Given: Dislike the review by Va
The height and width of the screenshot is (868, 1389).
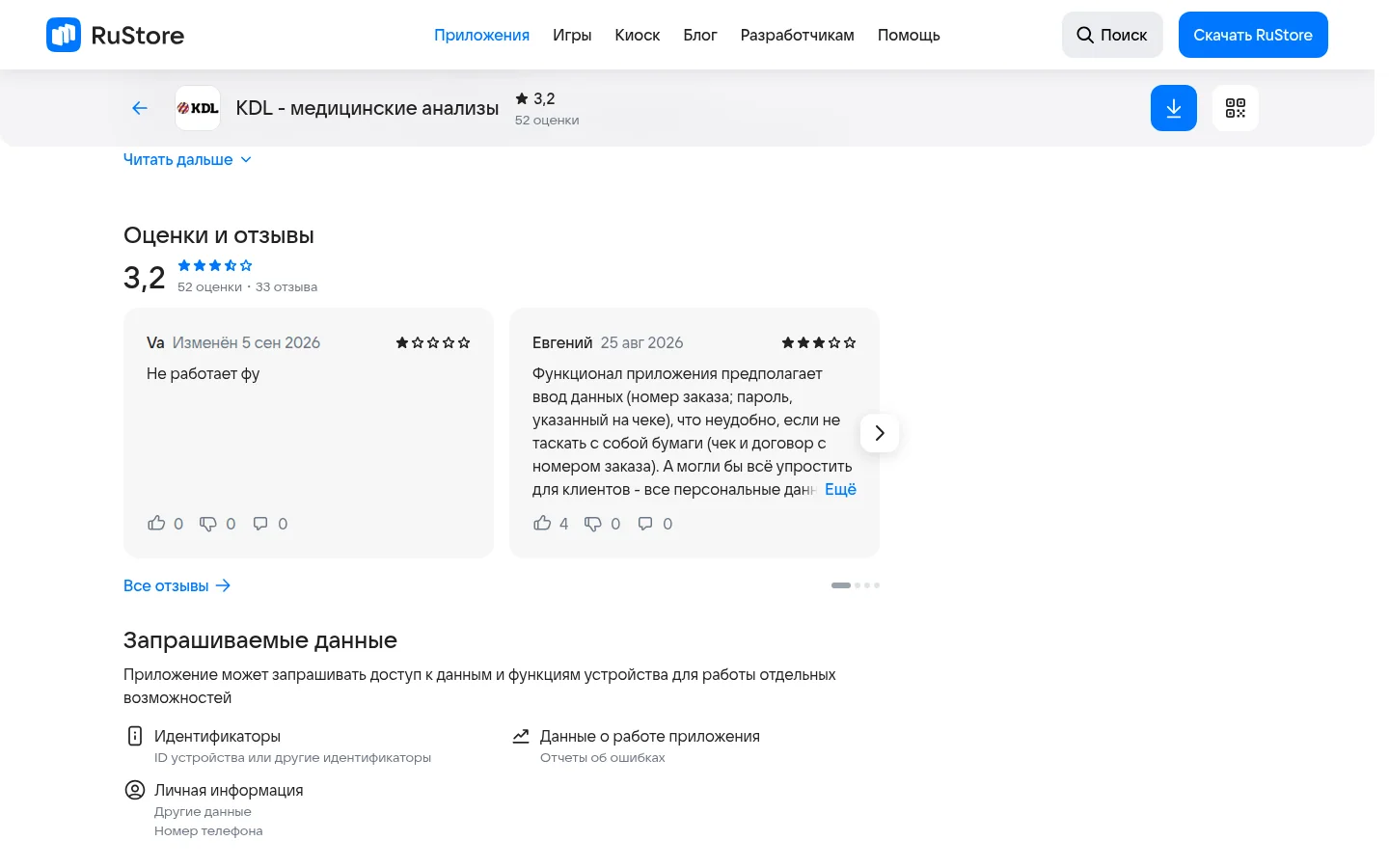Looking at the screenshot, I should click(208, 524).
